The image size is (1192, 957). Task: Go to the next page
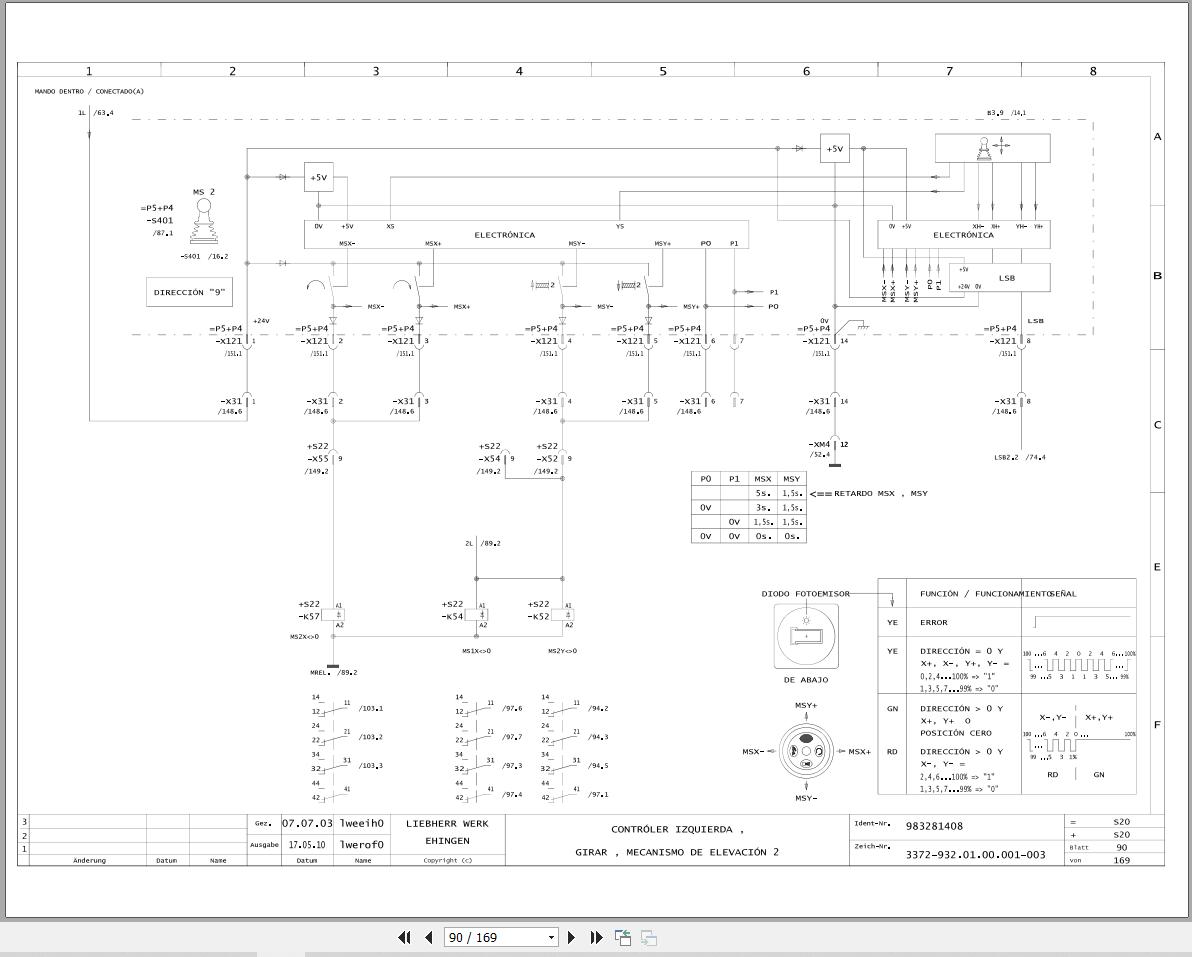click(x=572, y=937)
